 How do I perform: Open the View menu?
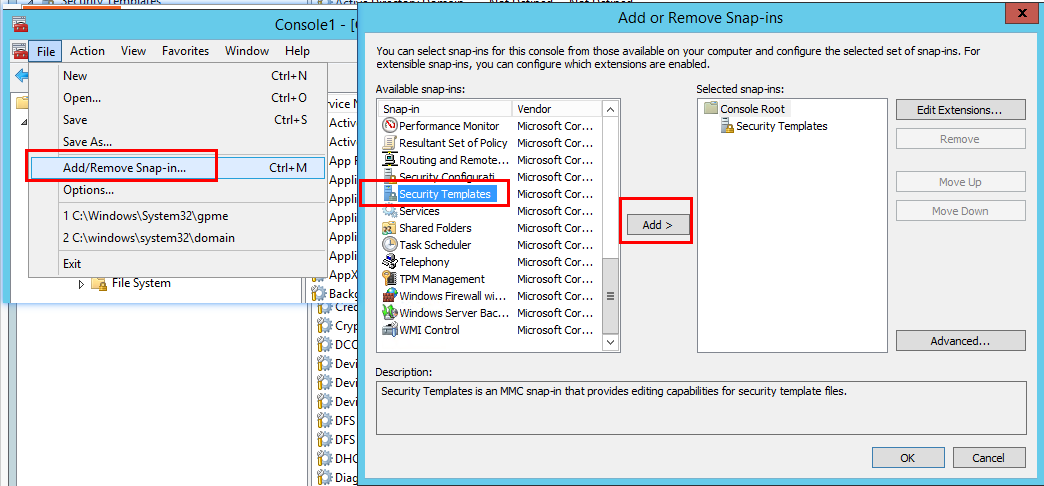pos(133,51)
